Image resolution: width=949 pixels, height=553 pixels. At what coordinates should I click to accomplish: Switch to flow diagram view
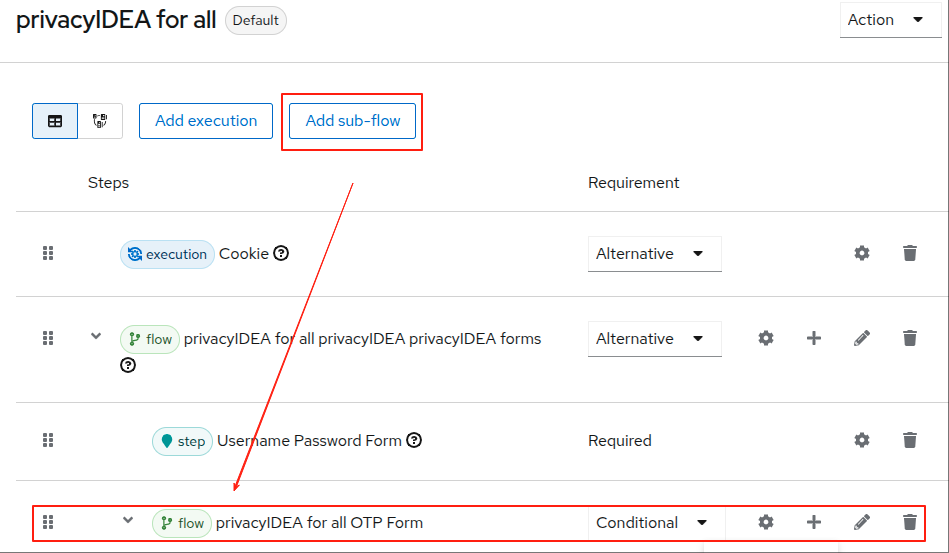100,121
